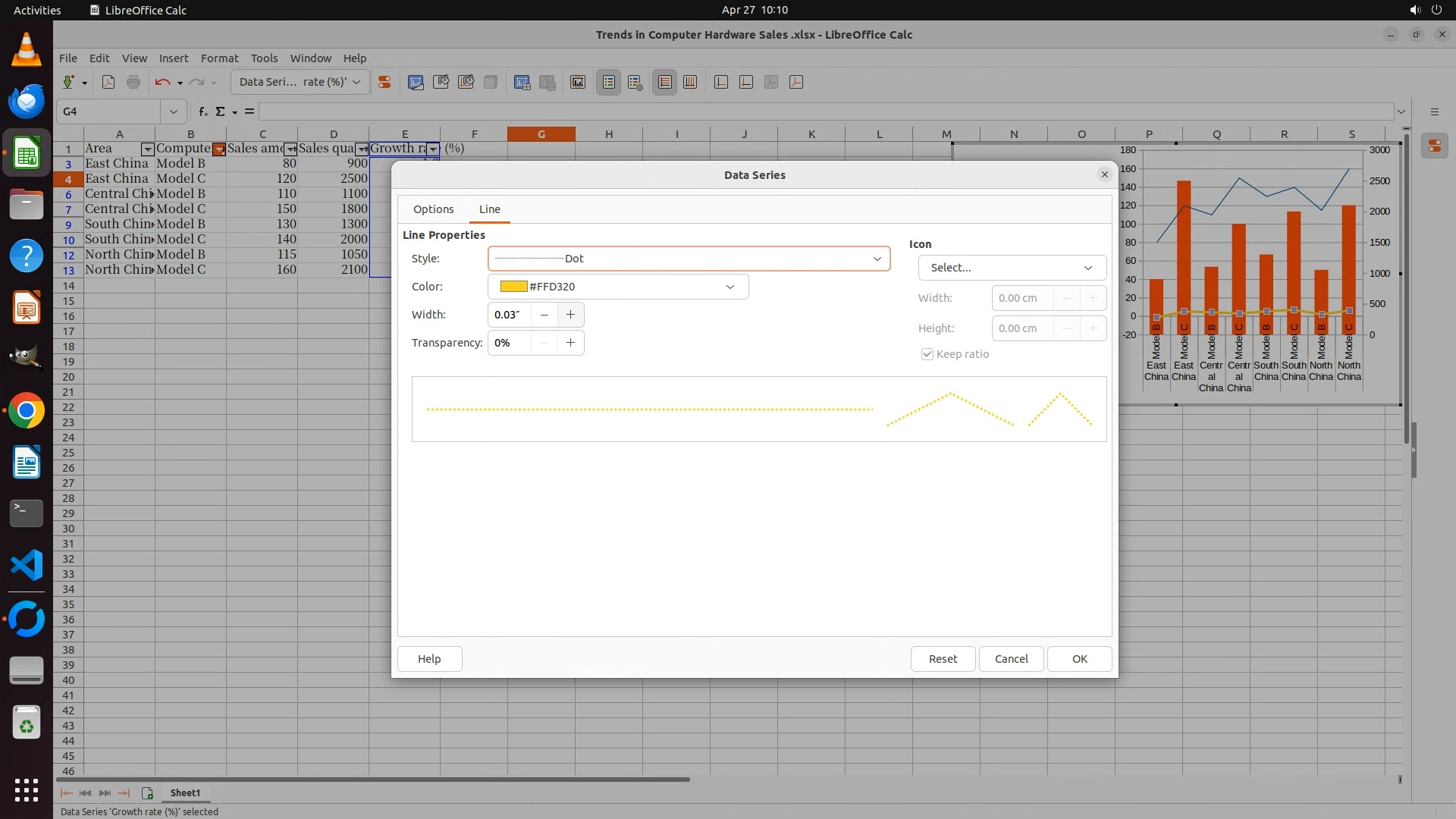Click the Data Table toolbar icon

point(547,83)
